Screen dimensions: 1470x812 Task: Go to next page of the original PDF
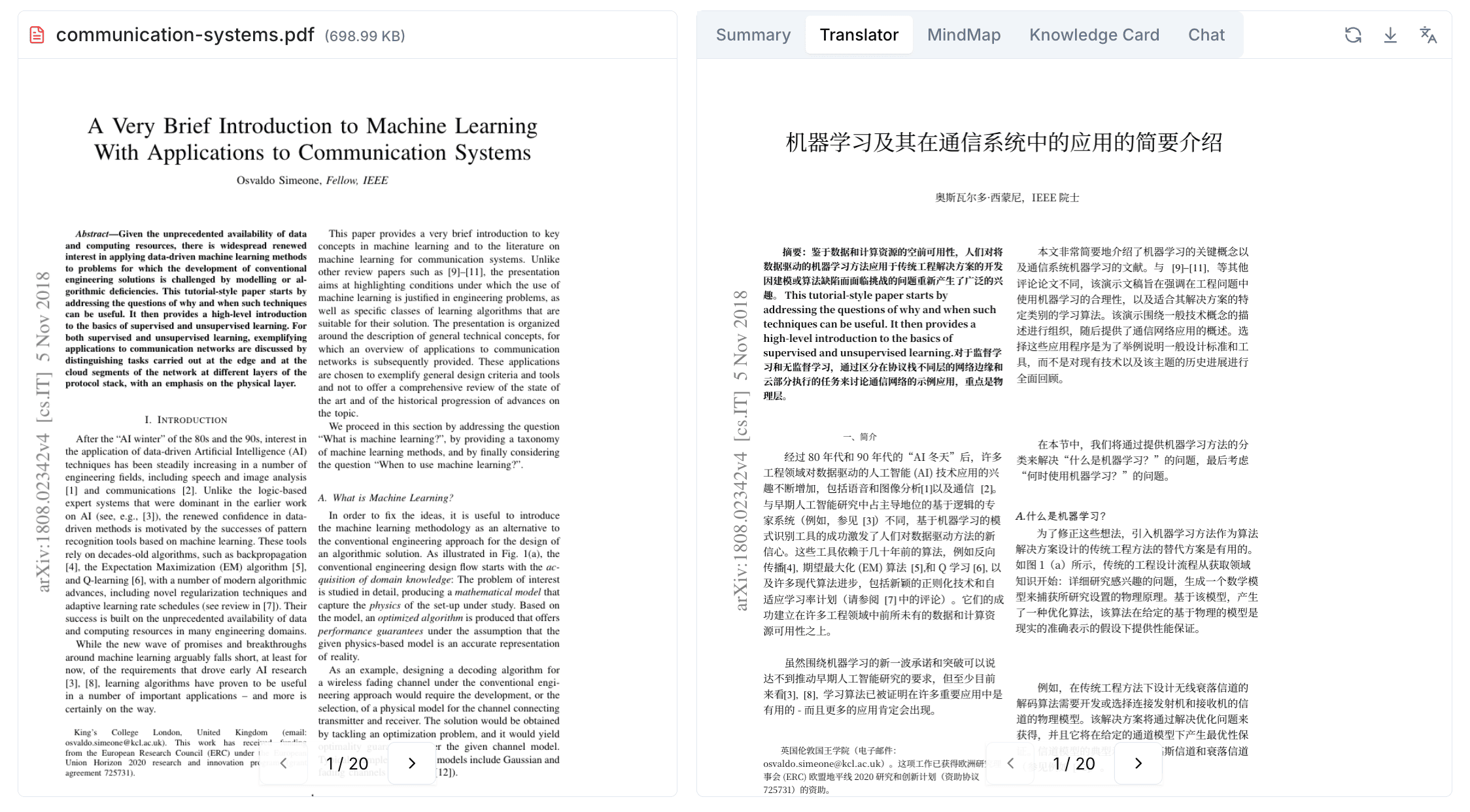[x=411, y=762]
